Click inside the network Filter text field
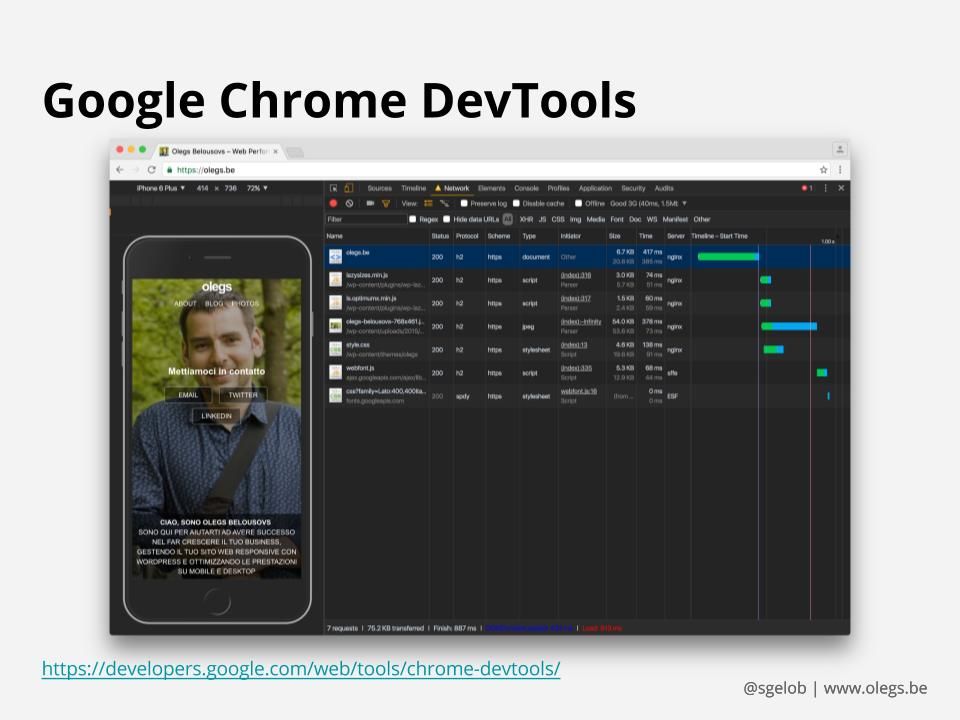Screen dimensions: 960x720 366,219
